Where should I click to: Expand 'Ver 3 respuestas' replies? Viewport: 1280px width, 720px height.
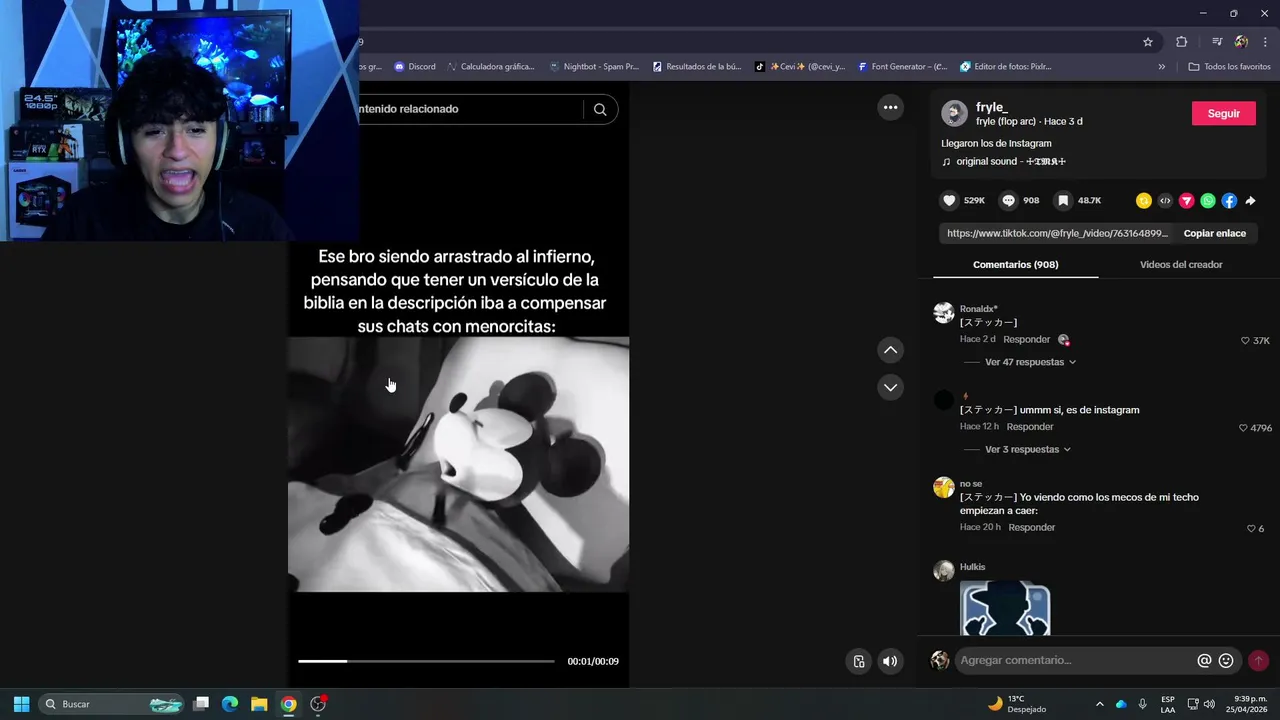tap(1027, 450)
